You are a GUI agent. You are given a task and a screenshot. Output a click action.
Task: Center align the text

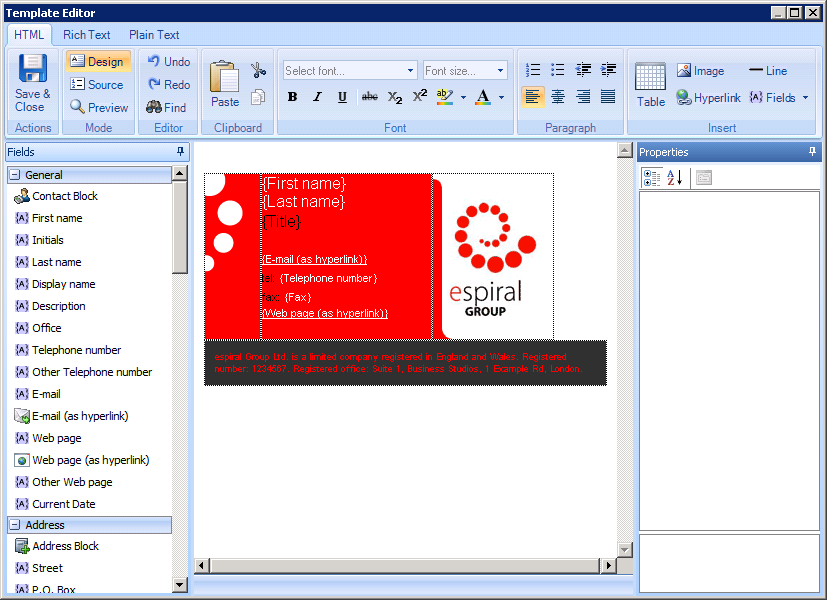pyautogui.click(x=558, y=97)
